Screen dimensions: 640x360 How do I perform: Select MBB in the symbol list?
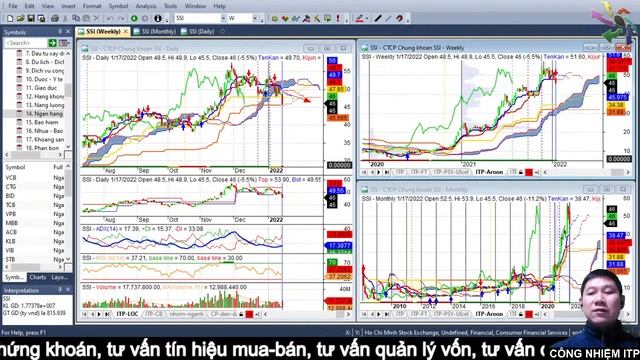11,223
